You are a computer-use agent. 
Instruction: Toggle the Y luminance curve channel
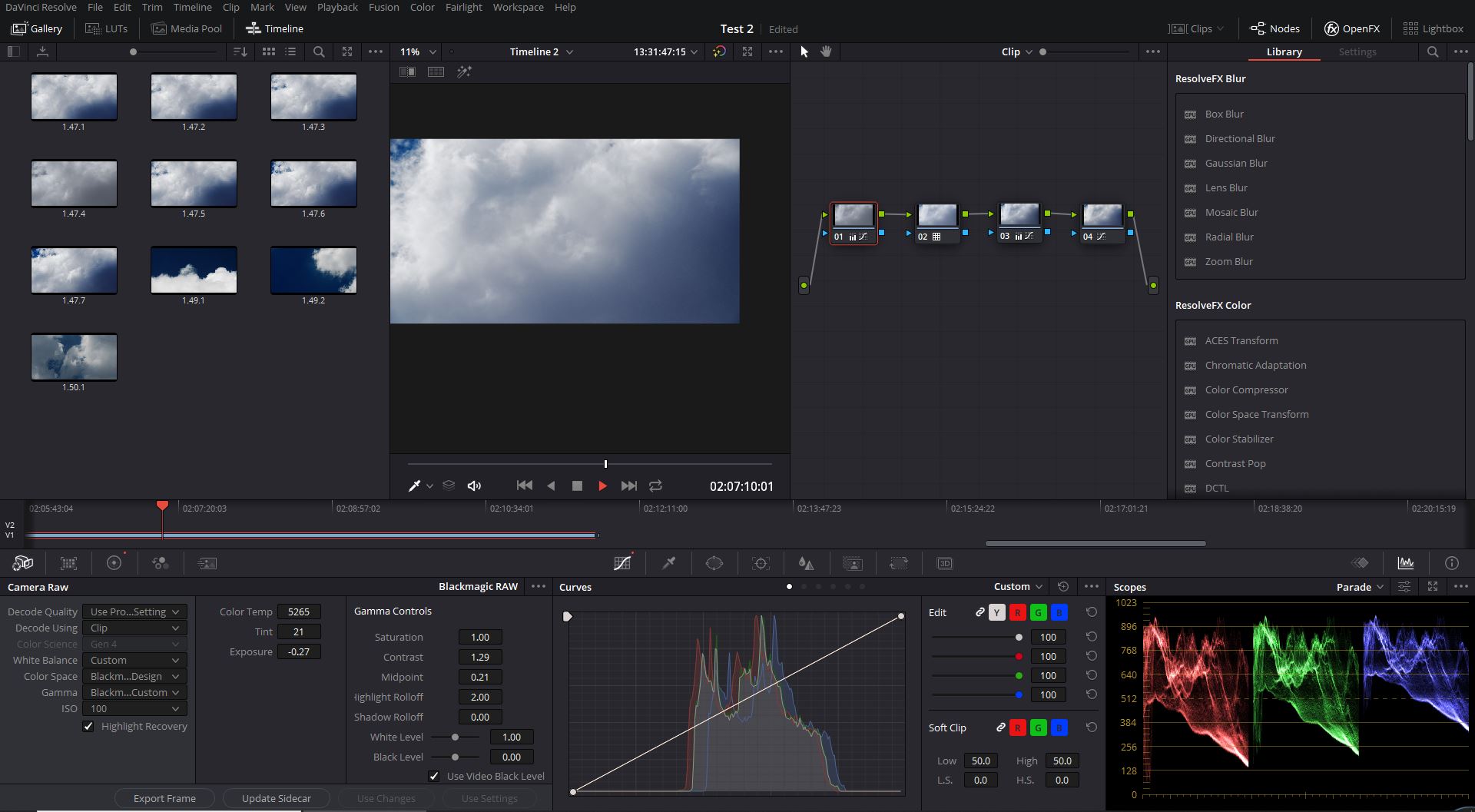996,612
